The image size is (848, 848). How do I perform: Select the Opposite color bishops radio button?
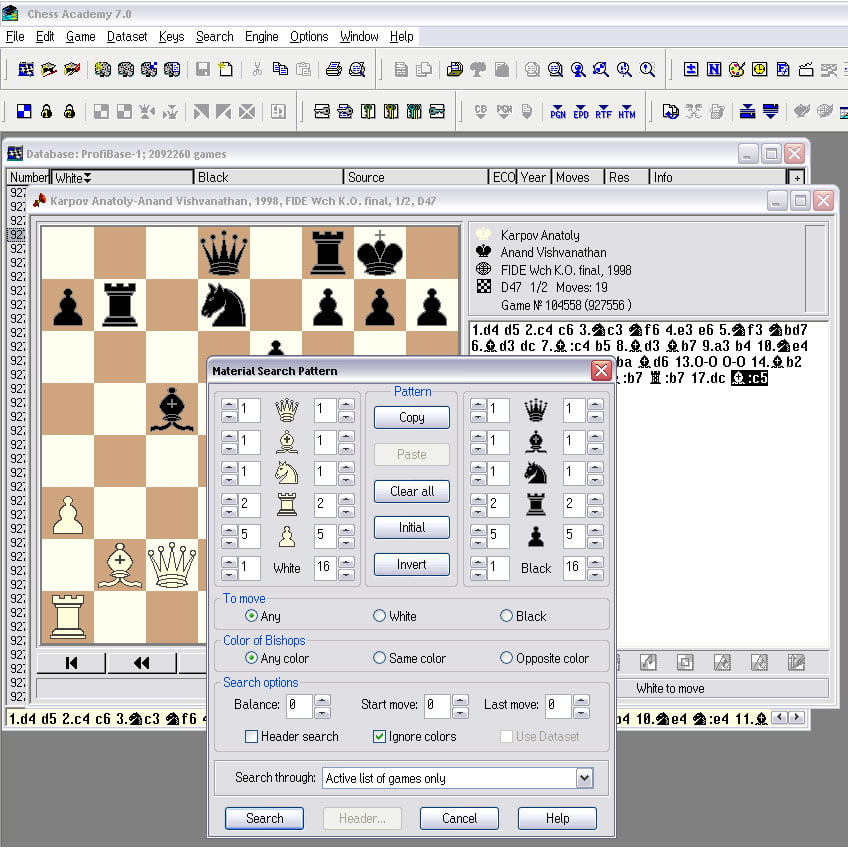506,658
